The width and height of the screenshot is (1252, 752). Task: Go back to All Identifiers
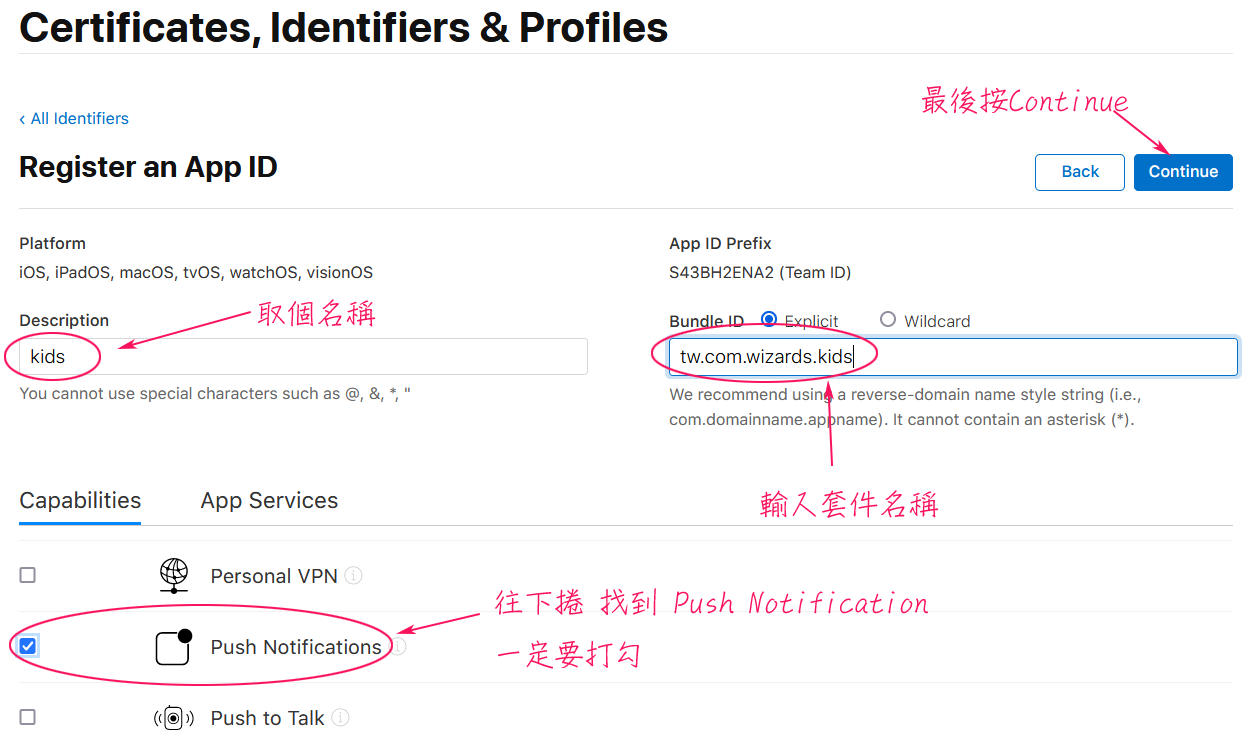coord(74,118)
